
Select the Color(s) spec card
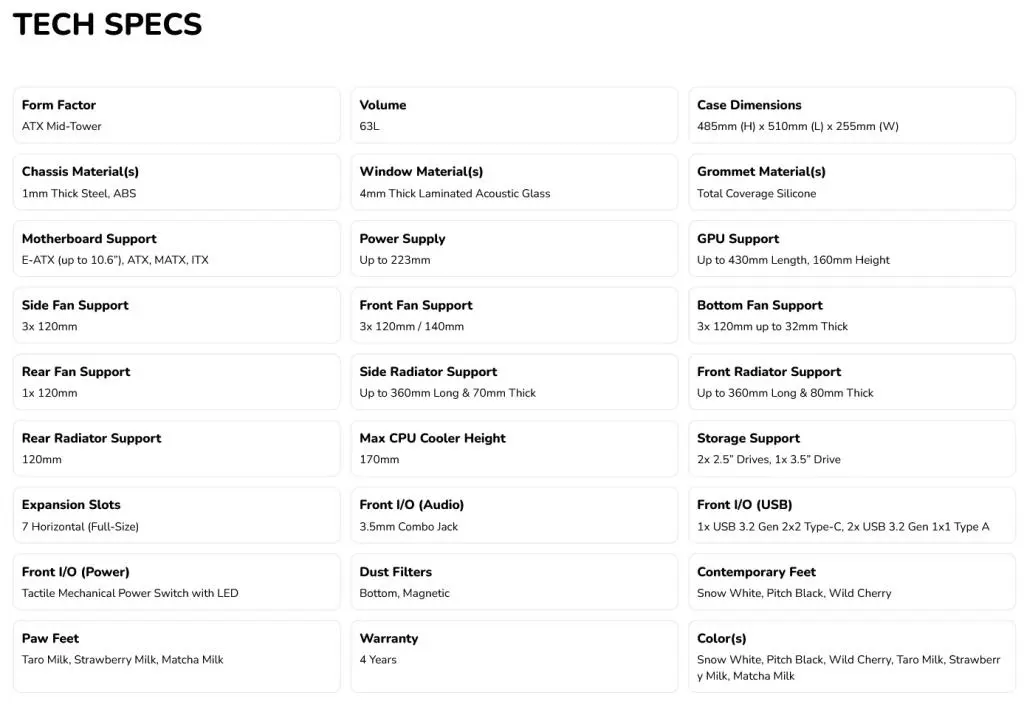[852, 657]
